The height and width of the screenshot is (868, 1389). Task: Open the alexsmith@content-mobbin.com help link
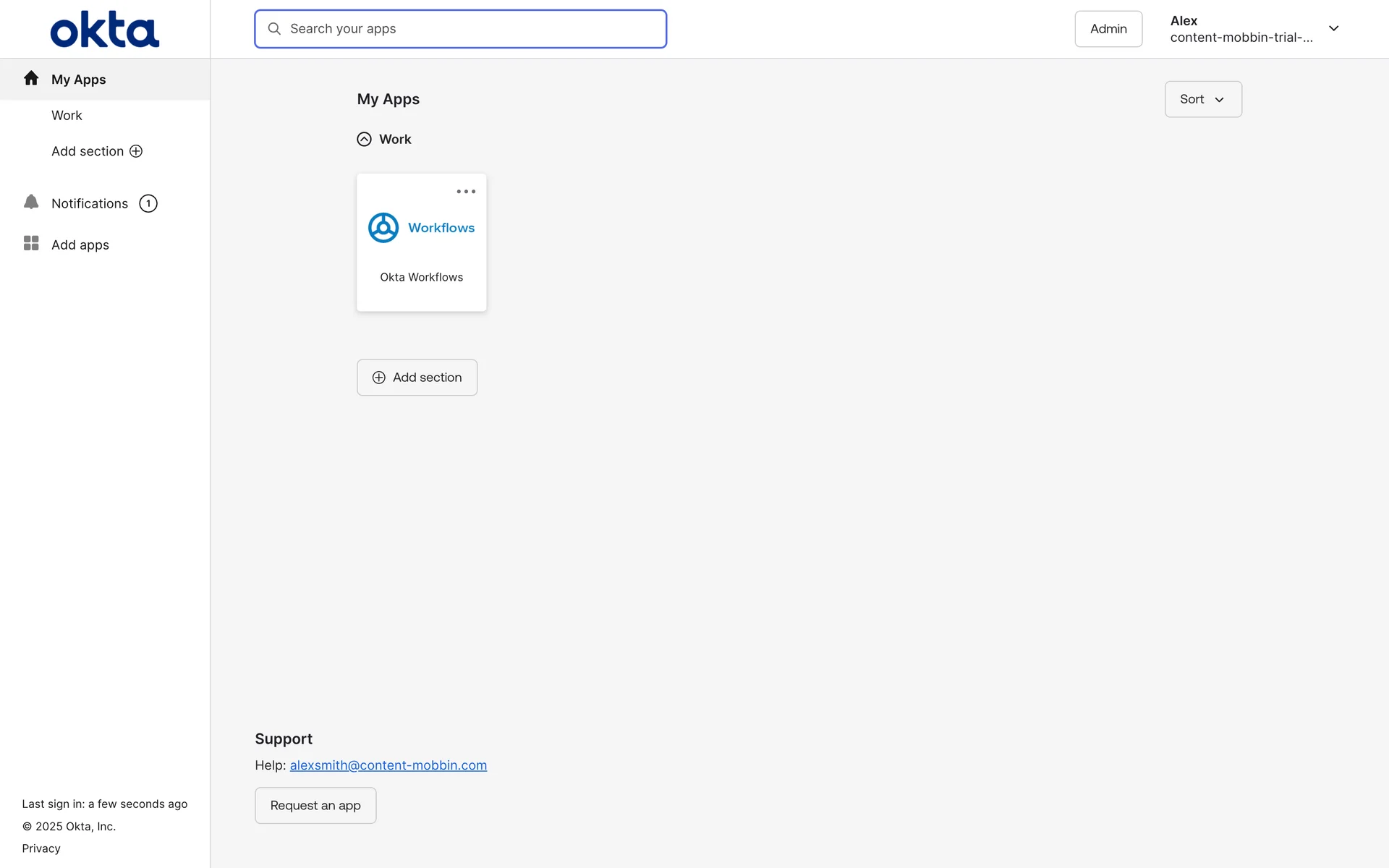click(388, 765)
